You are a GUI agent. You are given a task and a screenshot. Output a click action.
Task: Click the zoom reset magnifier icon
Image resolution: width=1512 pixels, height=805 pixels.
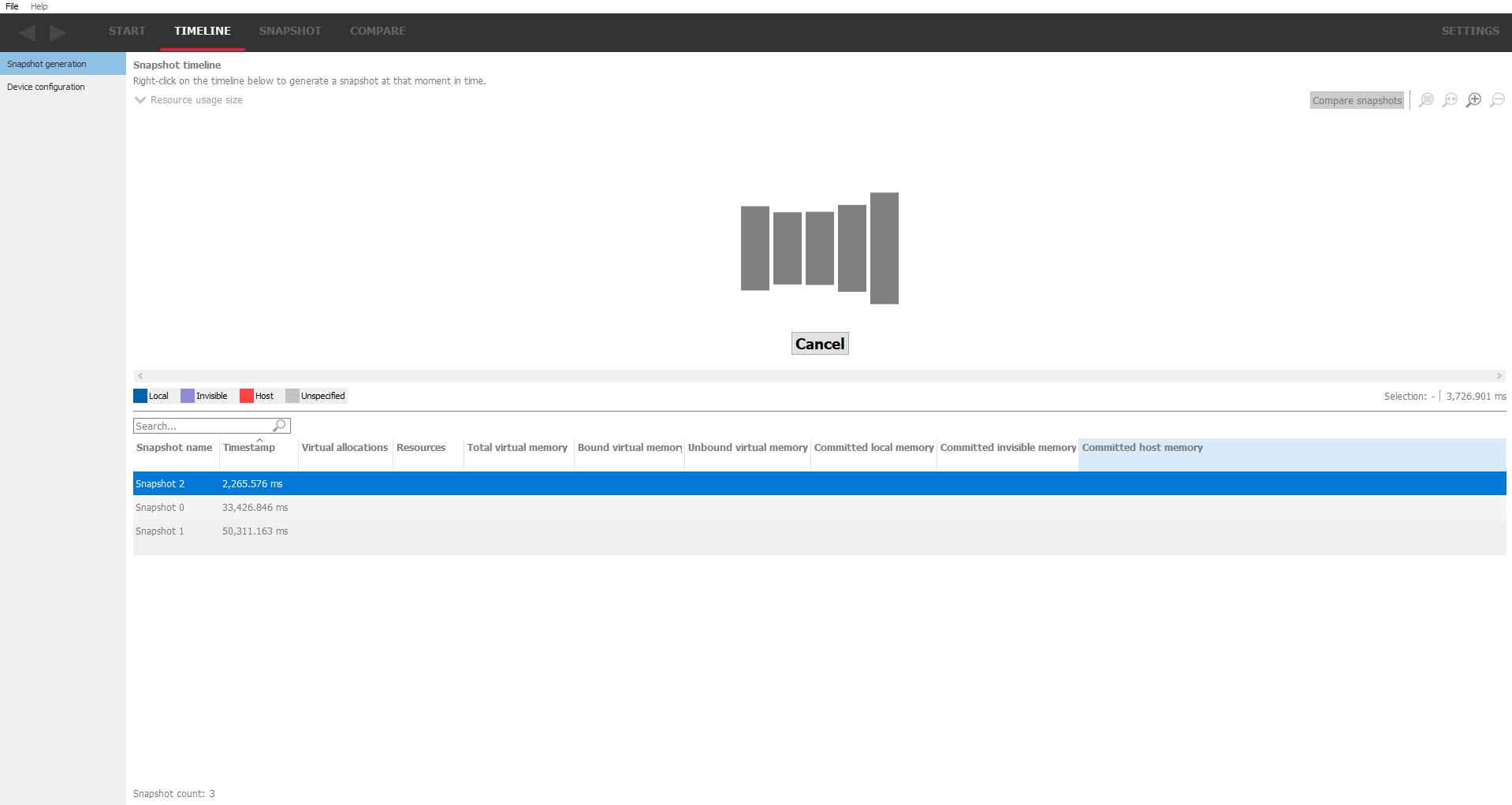tap(1450, 100)
